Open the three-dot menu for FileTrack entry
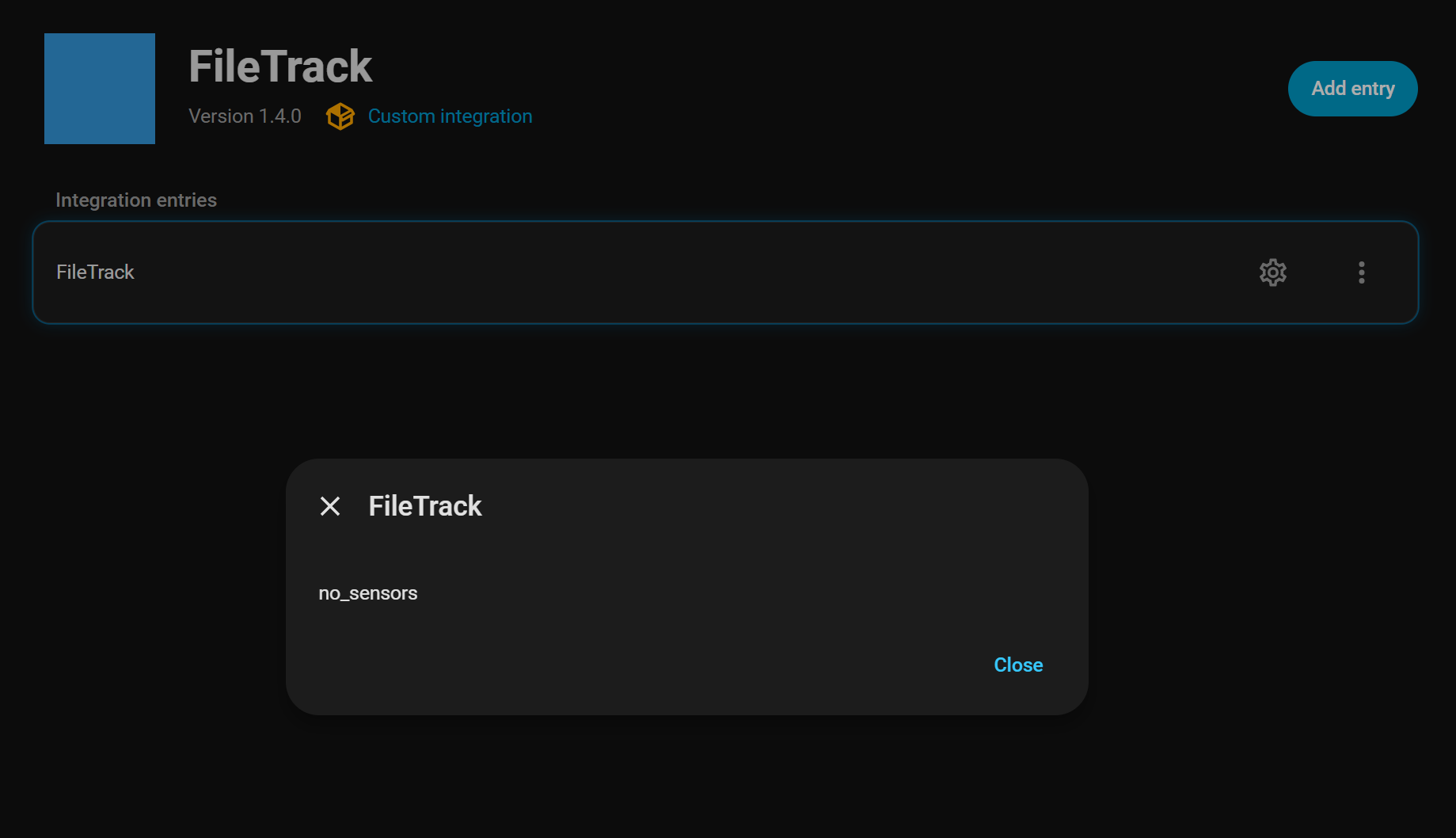This screenshot has width=1456, height=838. point(1361,272)
